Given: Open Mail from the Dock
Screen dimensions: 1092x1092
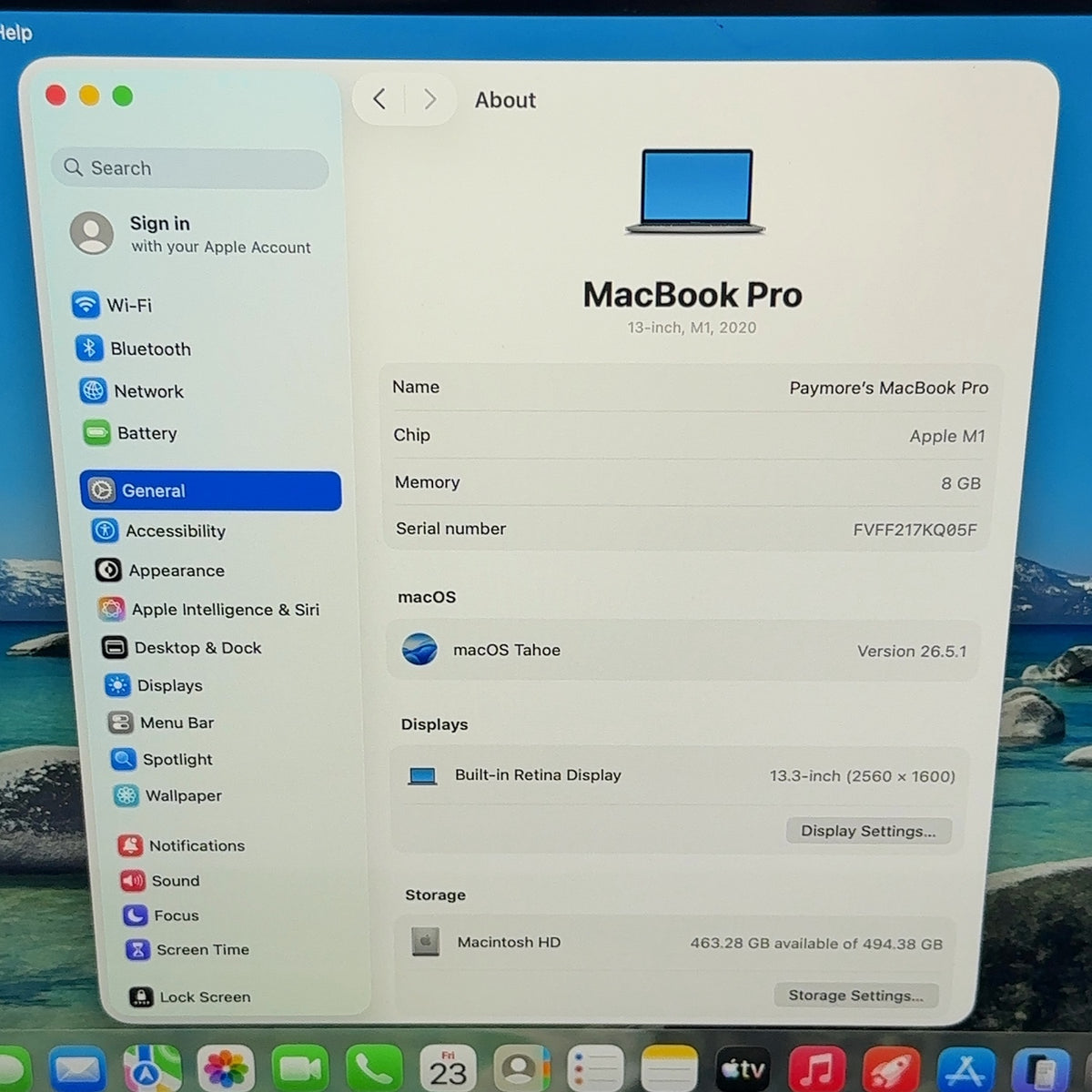Looking at the screenshot, I should [77, 1068].
